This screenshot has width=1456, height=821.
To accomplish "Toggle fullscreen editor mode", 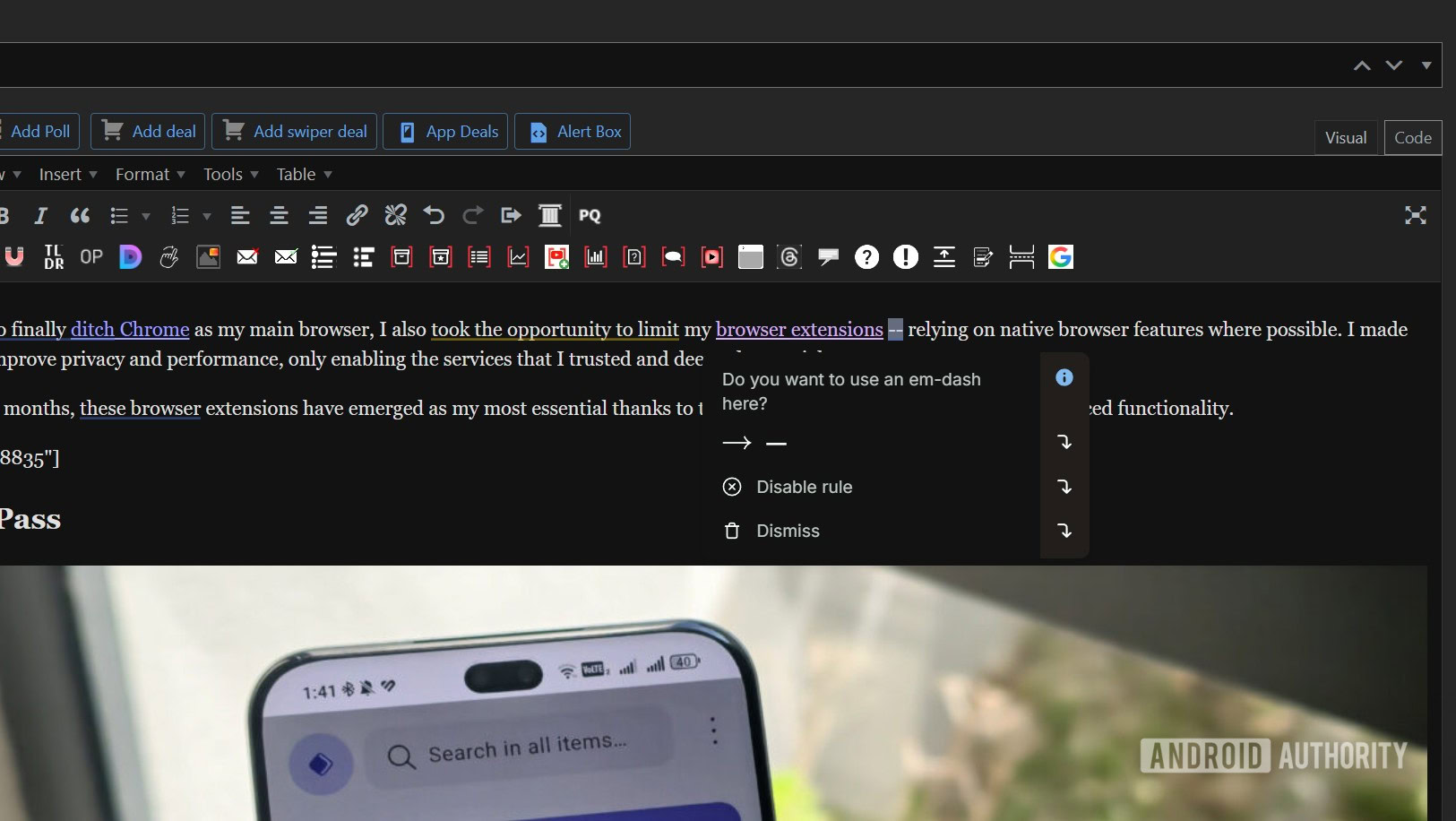I will pos(1416,215).
